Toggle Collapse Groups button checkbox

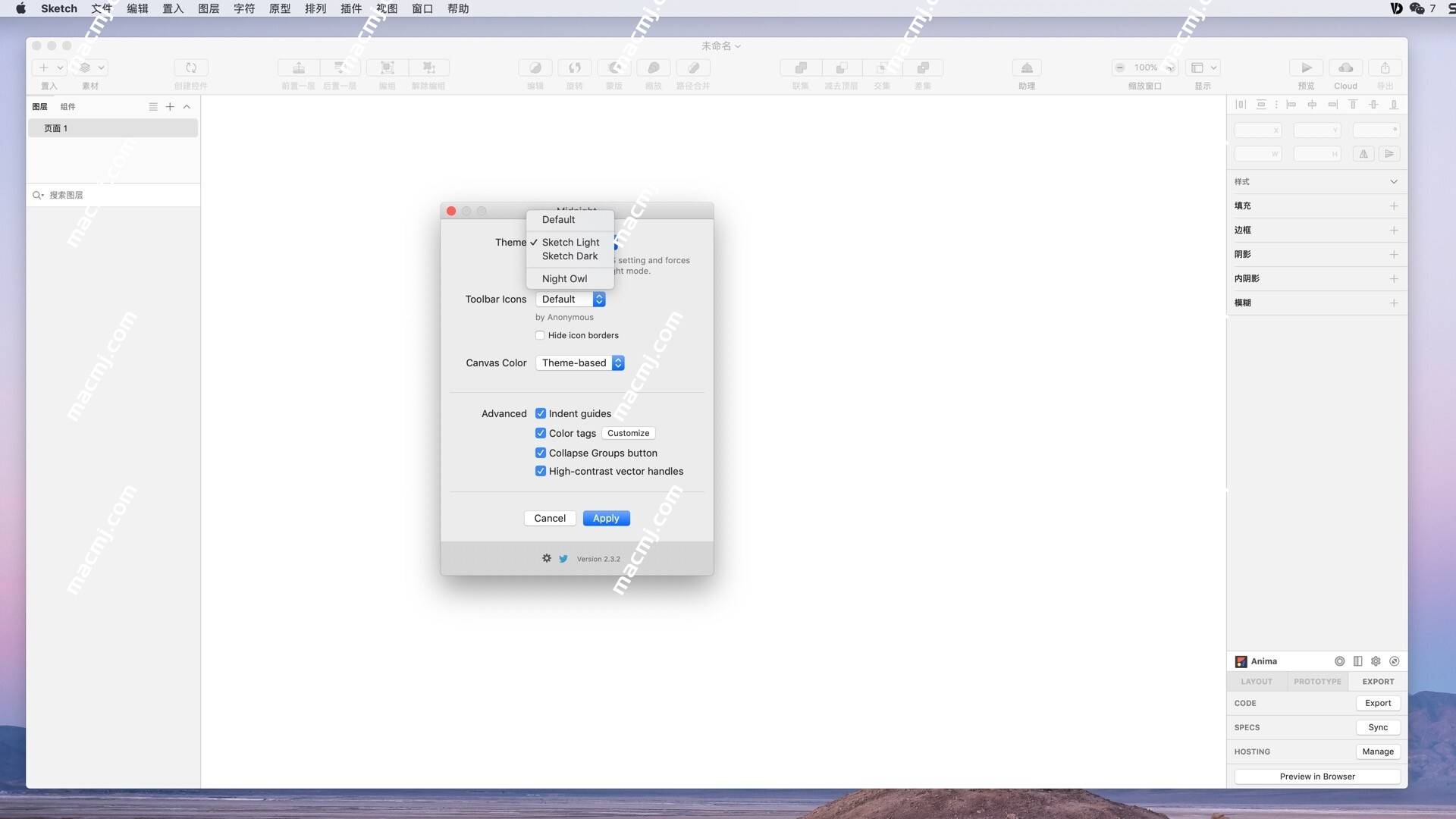coord(541,452)
